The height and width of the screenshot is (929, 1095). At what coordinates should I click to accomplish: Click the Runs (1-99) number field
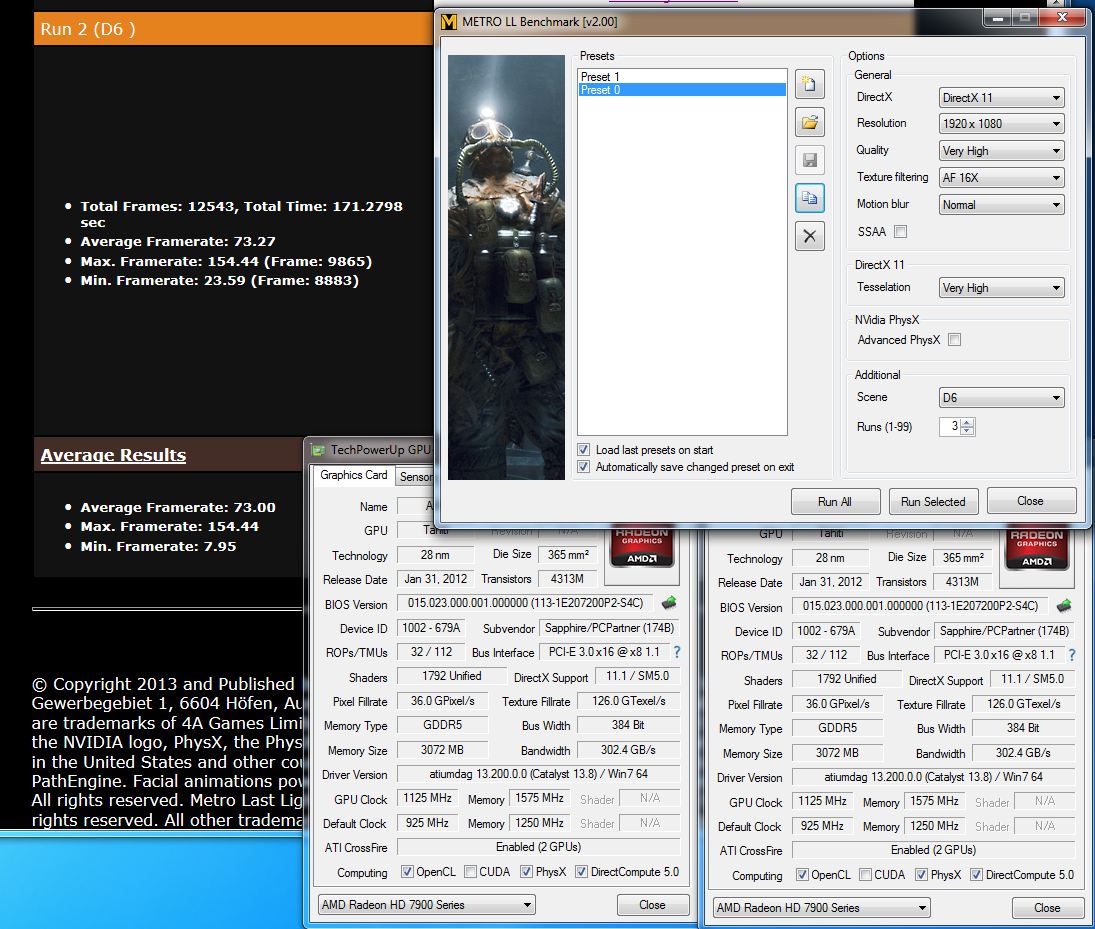click(x=950, y=426)
